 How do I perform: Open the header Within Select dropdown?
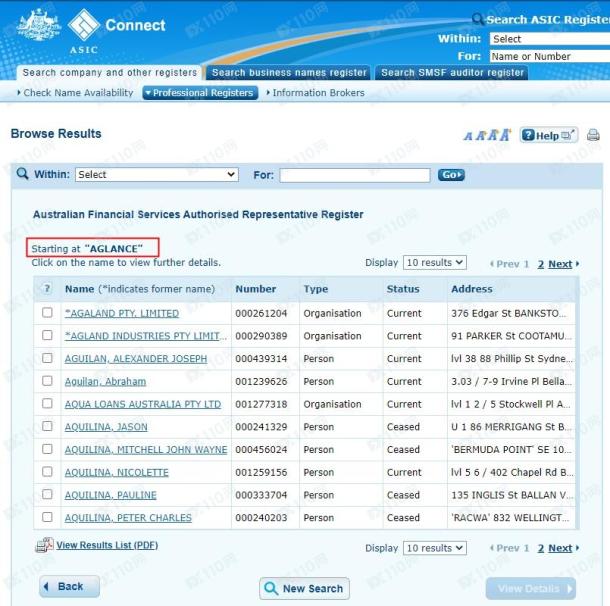click(549, 39)
